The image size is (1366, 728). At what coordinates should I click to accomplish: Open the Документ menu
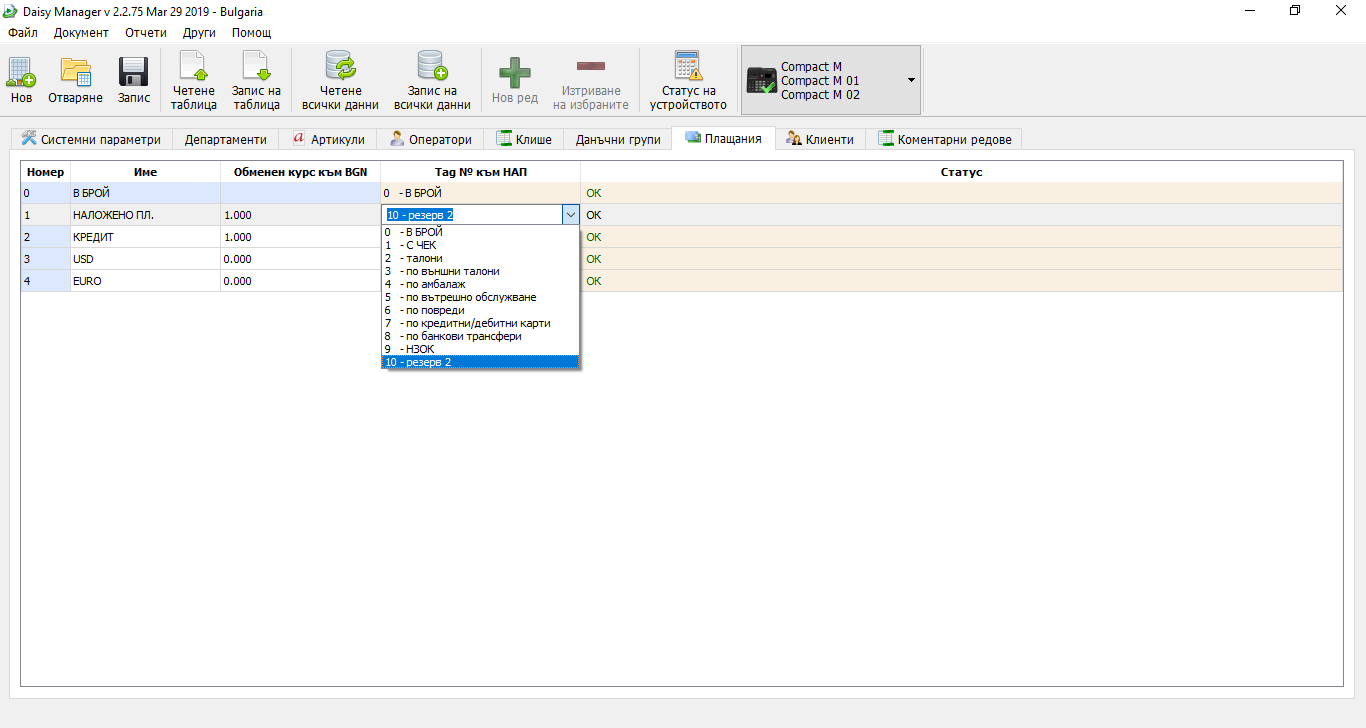(81, 33)
